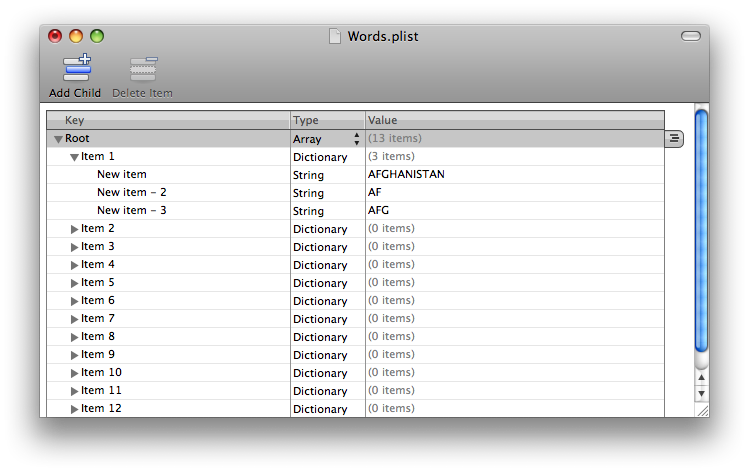
Task: Select the AFGHANISTAN value cell
Action: pyautogui.click(x=514, y=174)
